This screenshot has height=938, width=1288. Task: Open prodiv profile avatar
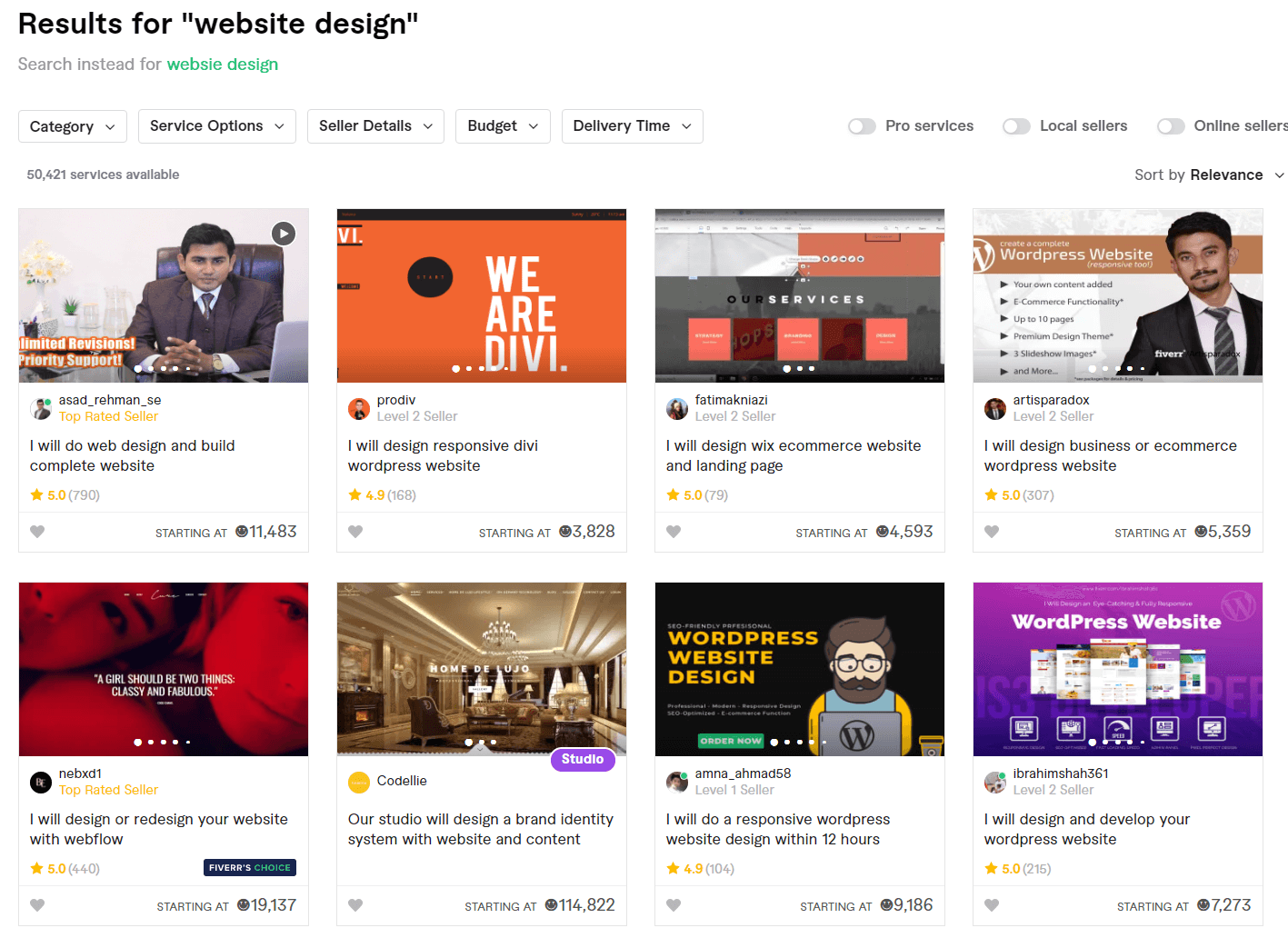(x=359, y=409)
